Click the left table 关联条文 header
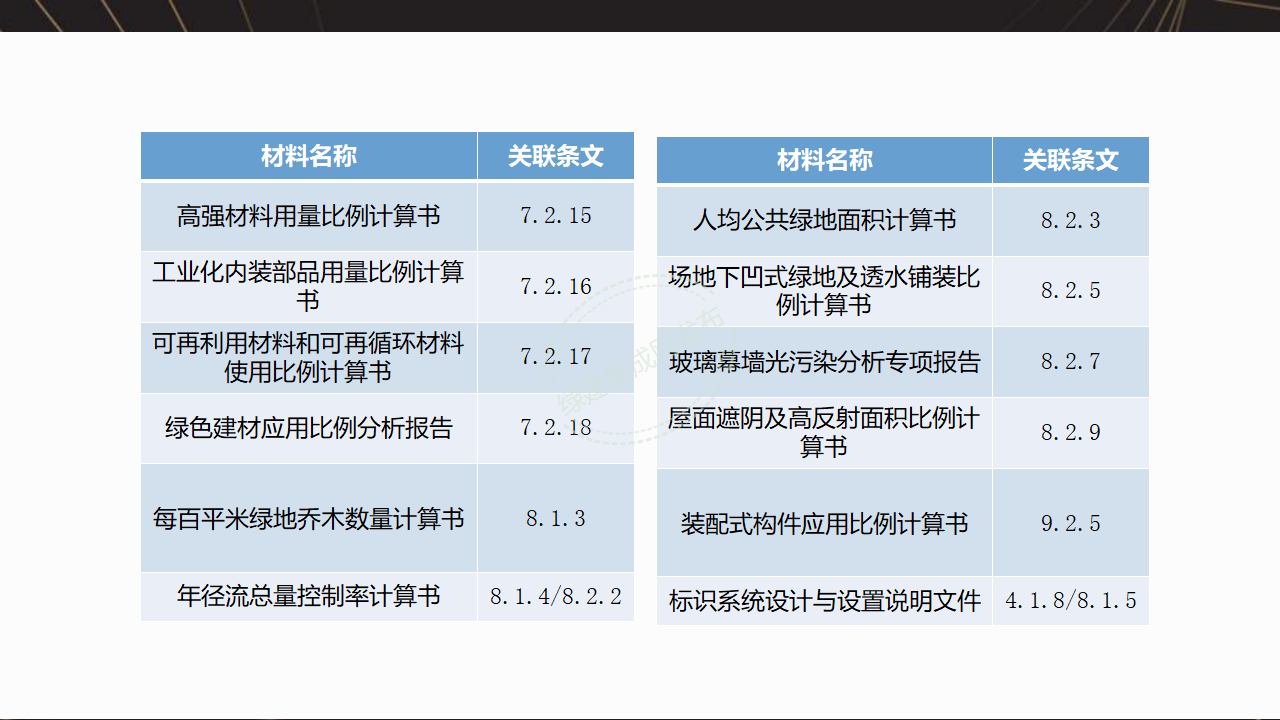 [x=556, y=156]
